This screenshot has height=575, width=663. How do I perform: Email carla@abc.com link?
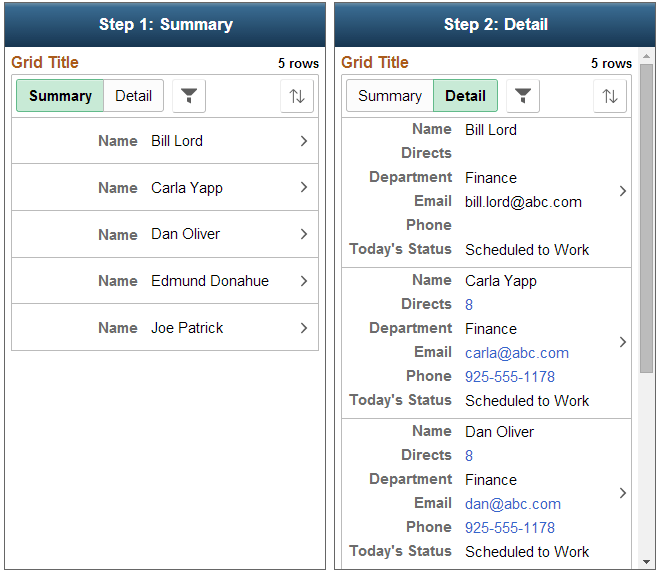(517, 353)
